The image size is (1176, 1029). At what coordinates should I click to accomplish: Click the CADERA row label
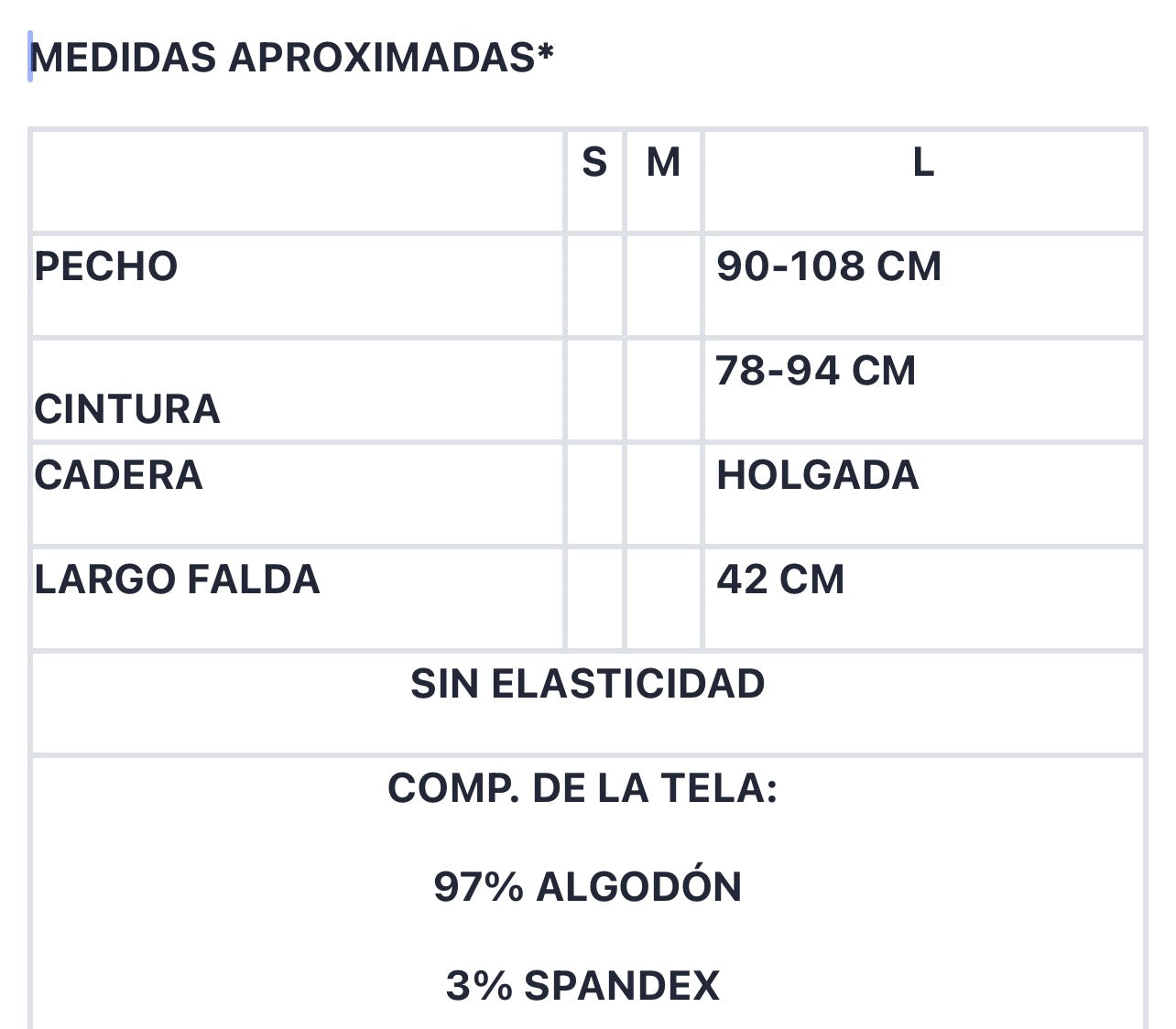pos(118,475)
